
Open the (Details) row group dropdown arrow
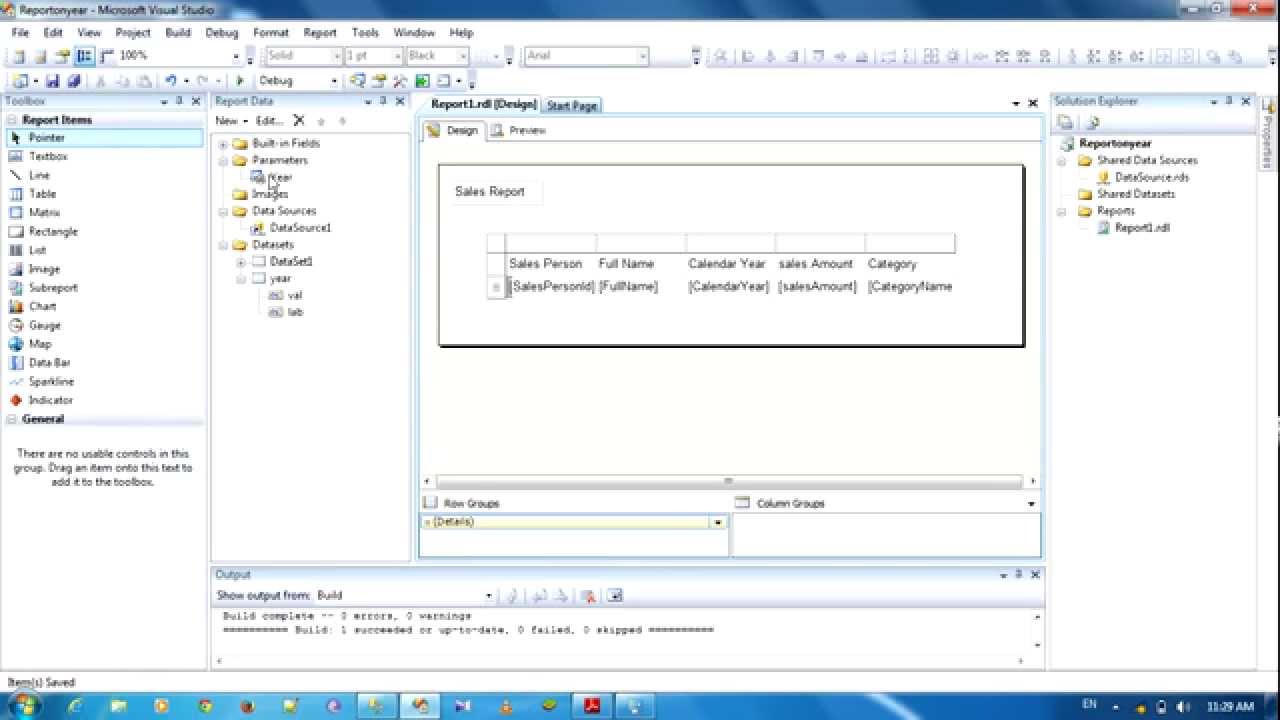point(717,522)
